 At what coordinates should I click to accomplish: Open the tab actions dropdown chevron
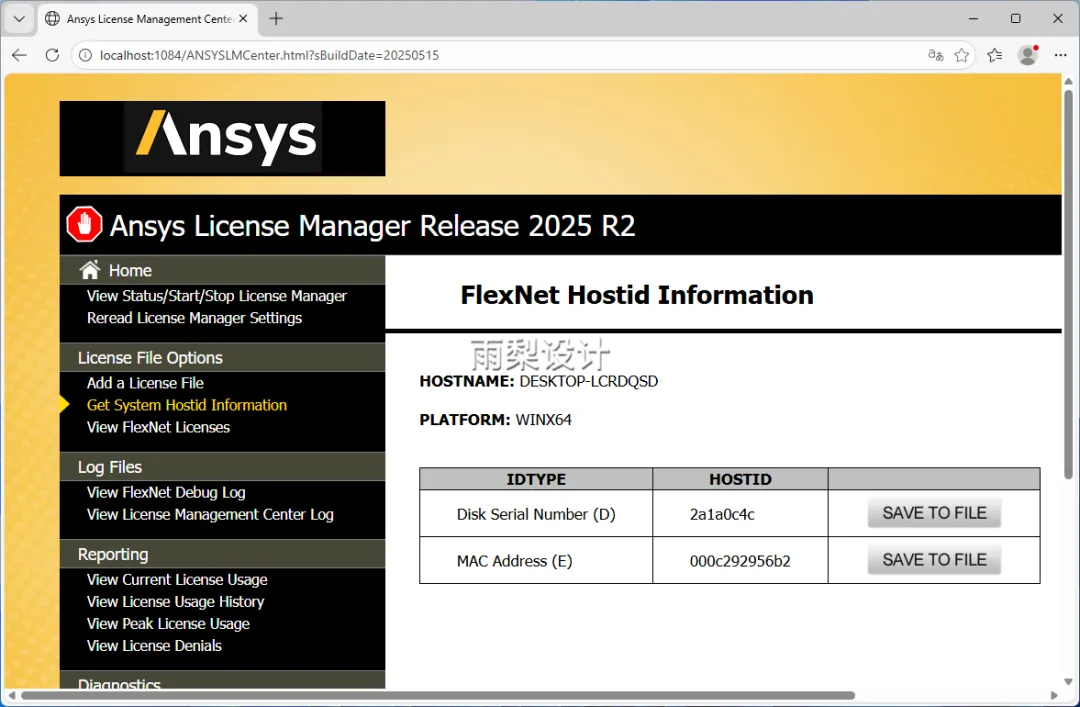(19, 19)
